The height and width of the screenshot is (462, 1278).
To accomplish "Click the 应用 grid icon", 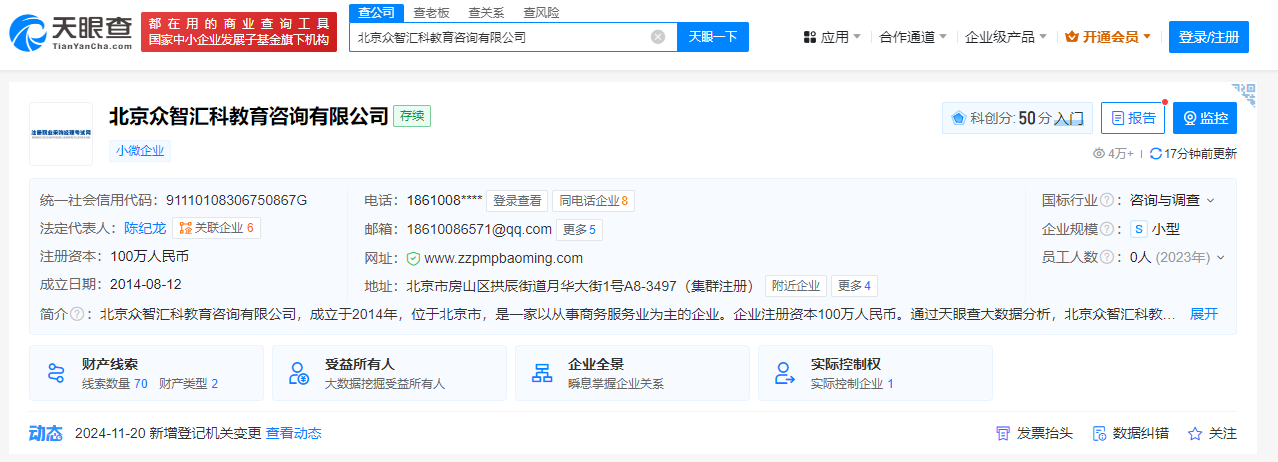I will point(810,37).
